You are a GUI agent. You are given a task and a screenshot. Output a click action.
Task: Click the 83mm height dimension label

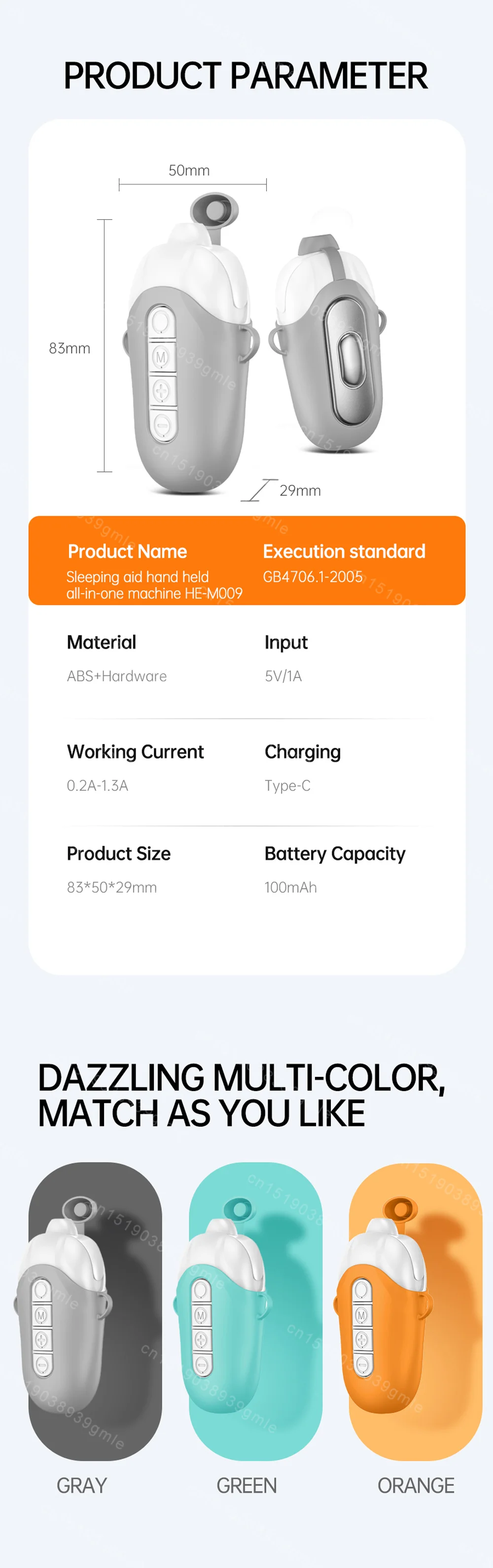tap(70, 348)
